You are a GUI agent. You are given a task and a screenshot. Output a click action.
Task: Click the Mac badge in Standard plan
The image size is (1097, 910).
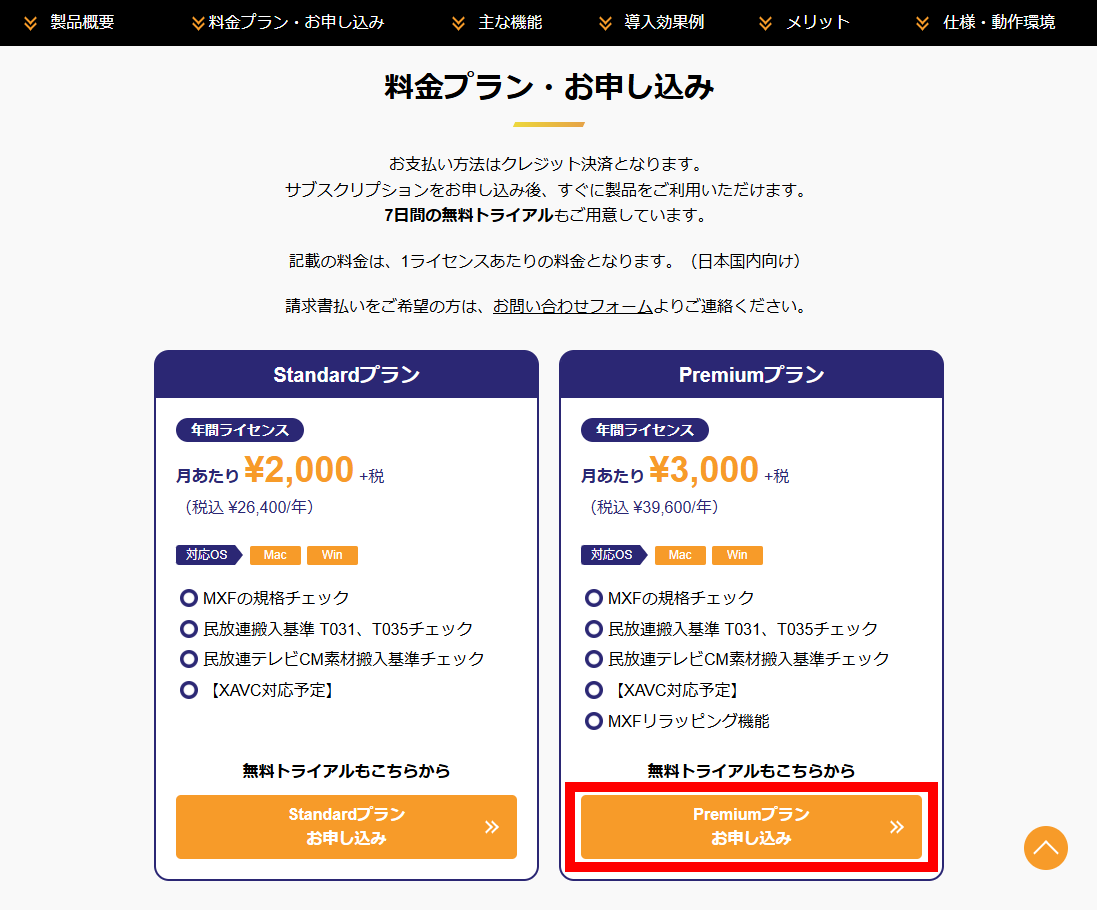274,555
